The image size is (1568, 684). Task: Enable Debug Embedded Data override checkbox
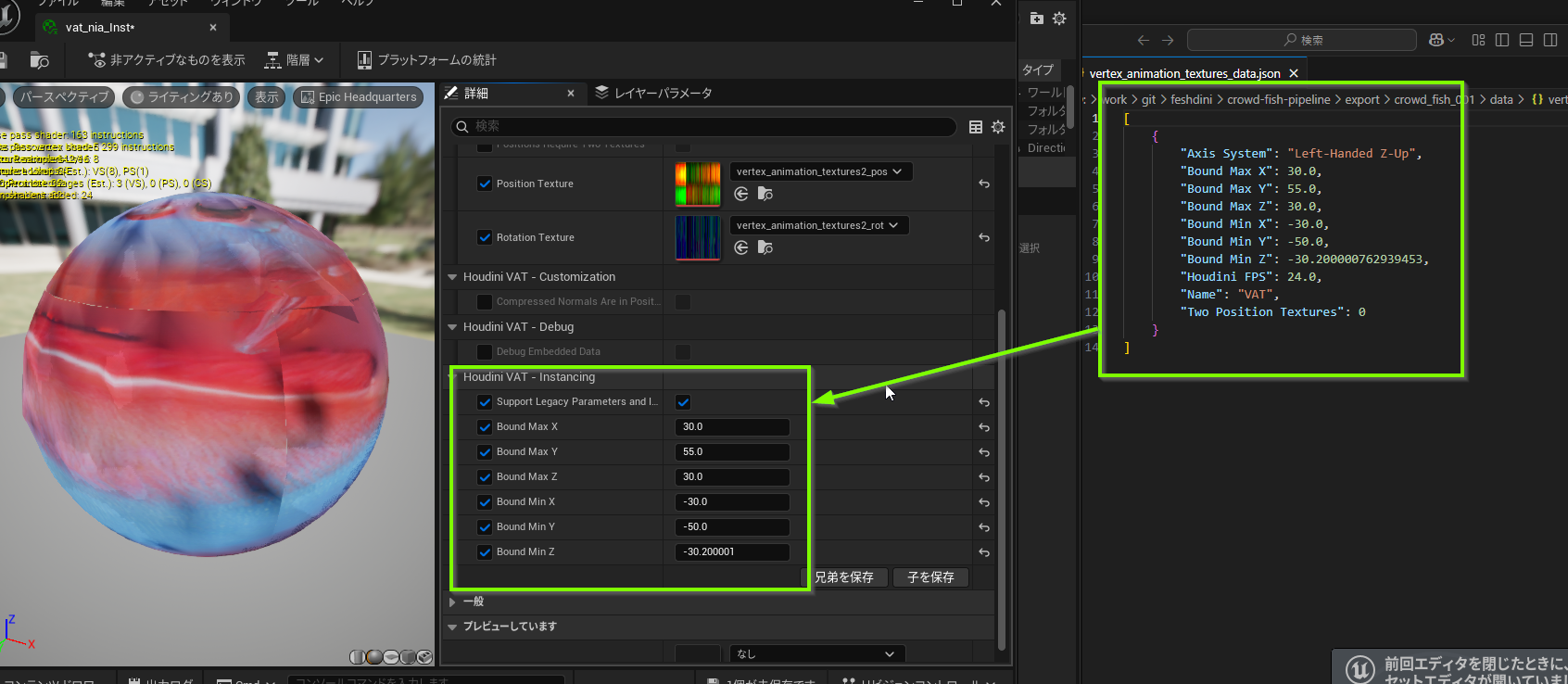485,352
